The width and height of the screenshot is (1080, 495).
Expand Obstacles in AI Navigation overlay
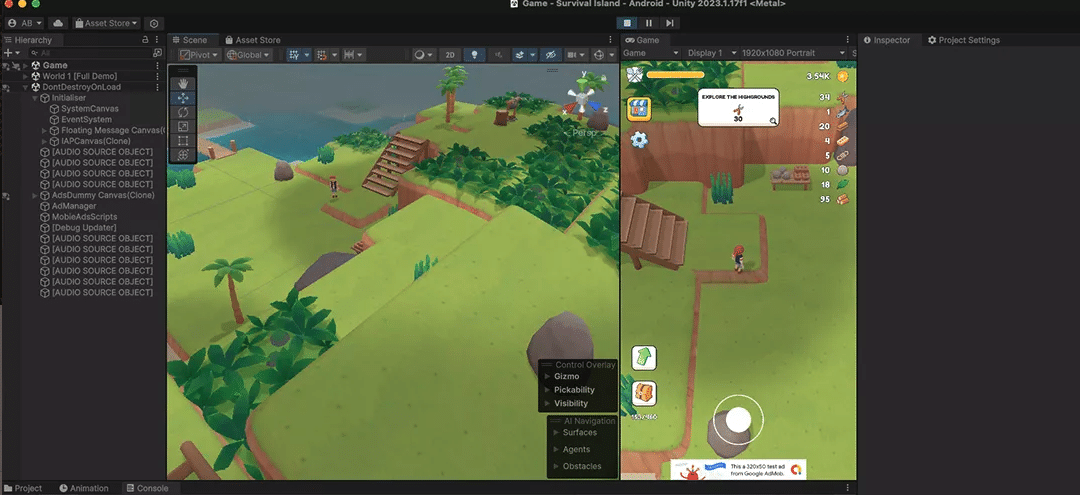[556, 466]
